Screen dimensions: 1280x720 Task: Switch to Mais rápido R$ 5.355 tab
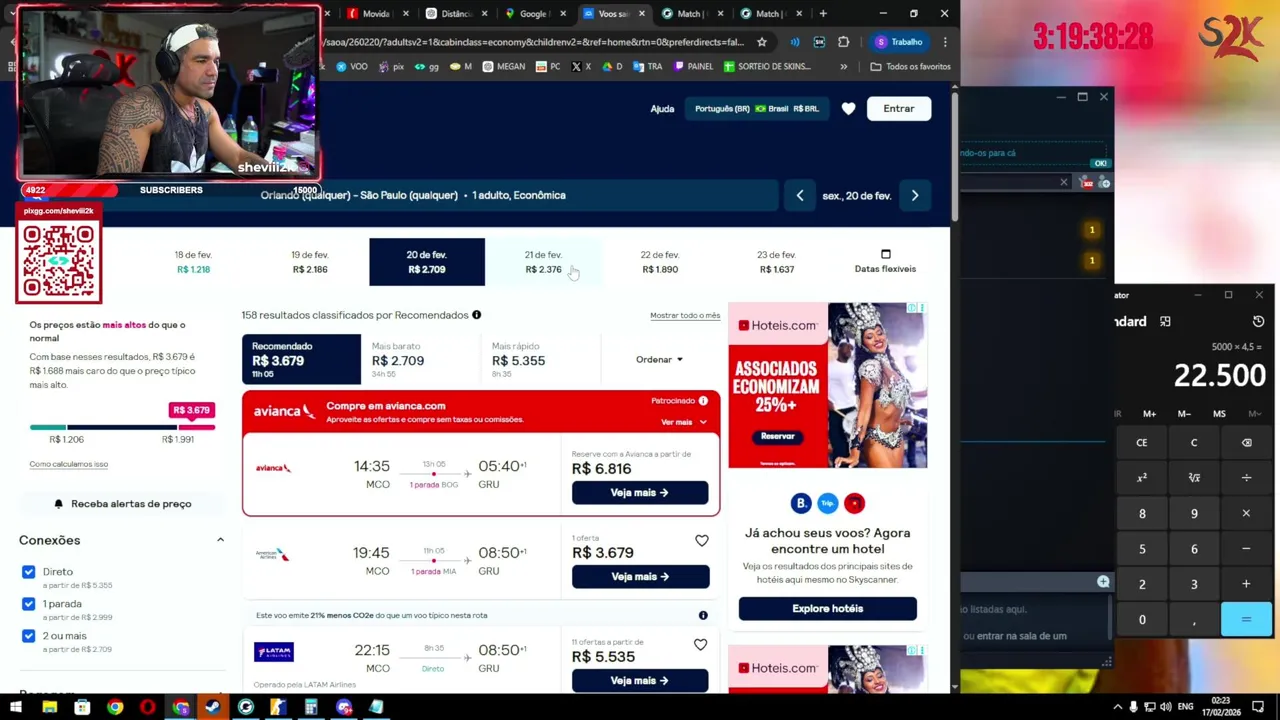coord(540,359)
